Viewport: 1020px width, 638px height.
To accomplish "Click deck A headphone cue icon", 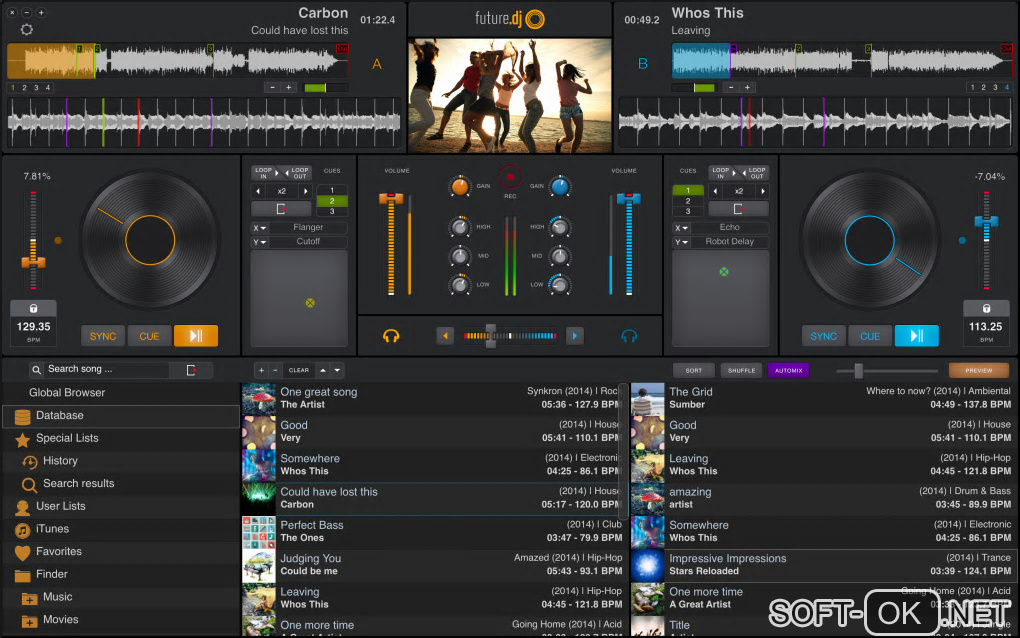I will (x=392, y=336).
